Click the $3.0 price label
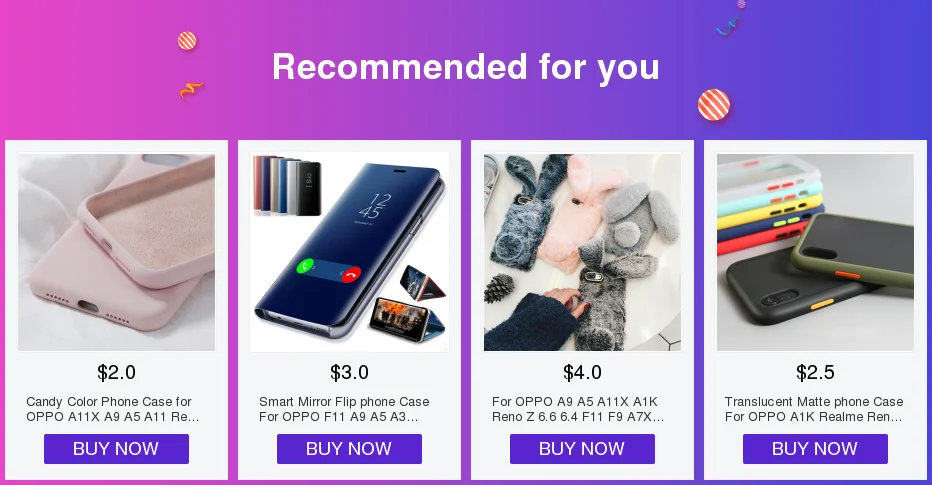932x485 pixels. pyautogui.click(x=350, y=373)
